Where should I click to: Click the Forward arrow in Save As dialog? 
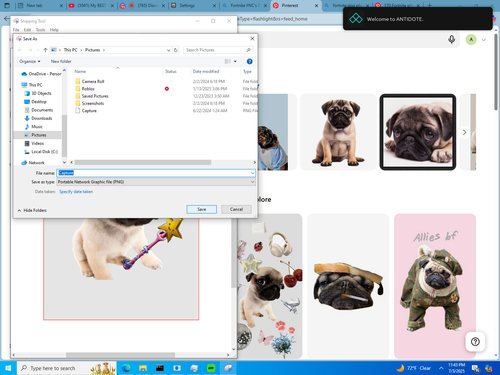30,50
